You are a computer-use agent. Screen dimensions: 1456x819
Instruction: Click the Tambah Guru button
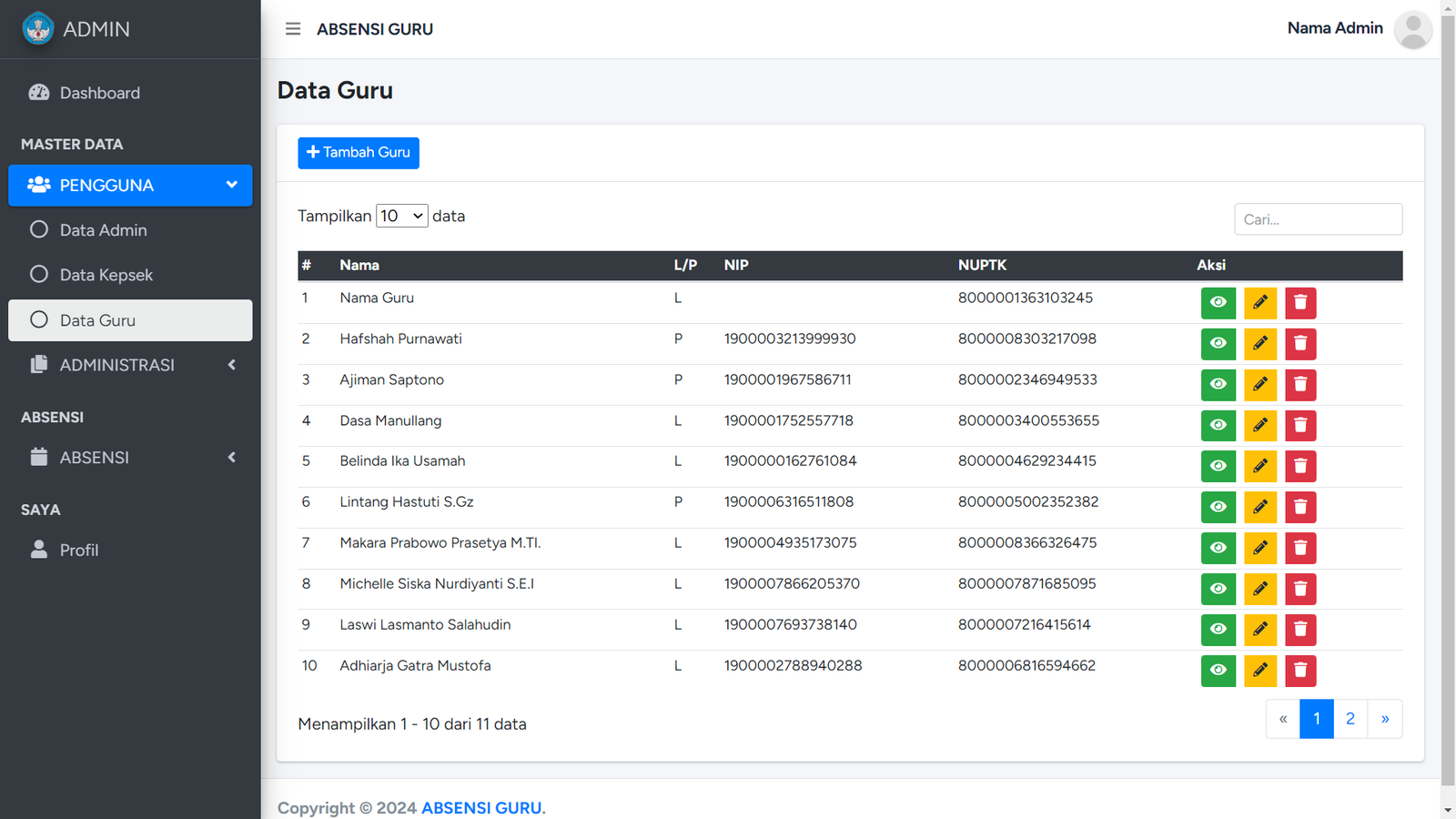359,153
